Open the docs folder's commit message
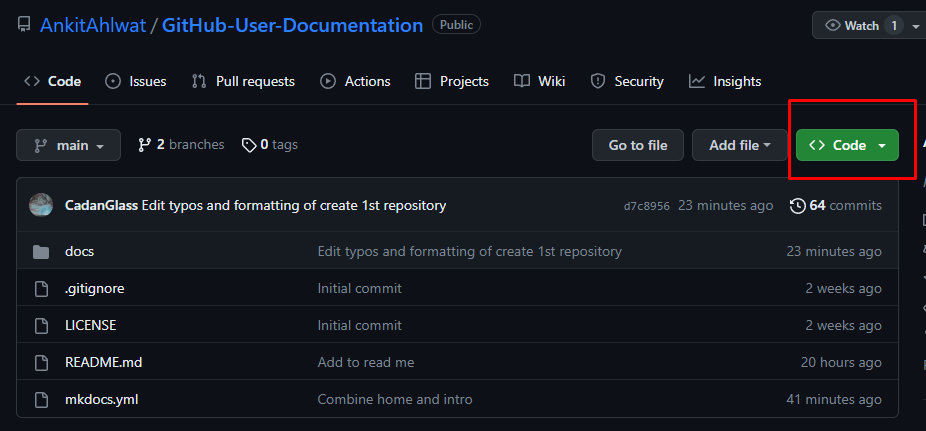Screen dimensions: 926x431 click(x=469, y=252)
